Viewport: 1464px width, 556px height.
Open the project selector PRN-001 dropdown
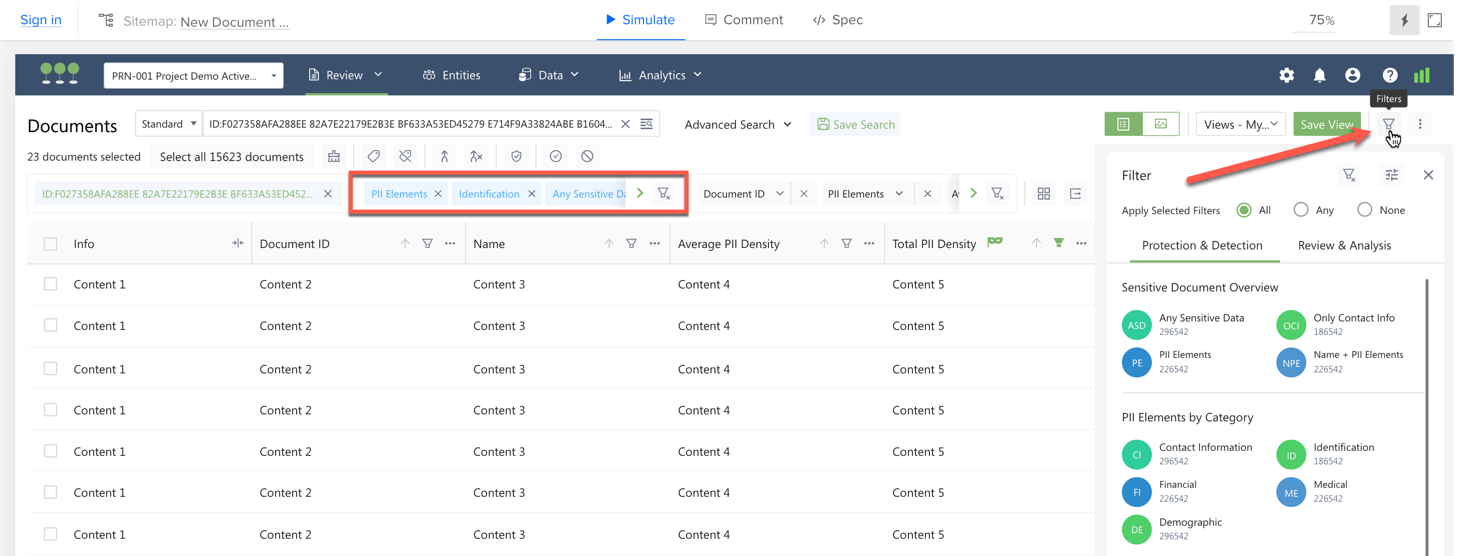pos(193,75)
